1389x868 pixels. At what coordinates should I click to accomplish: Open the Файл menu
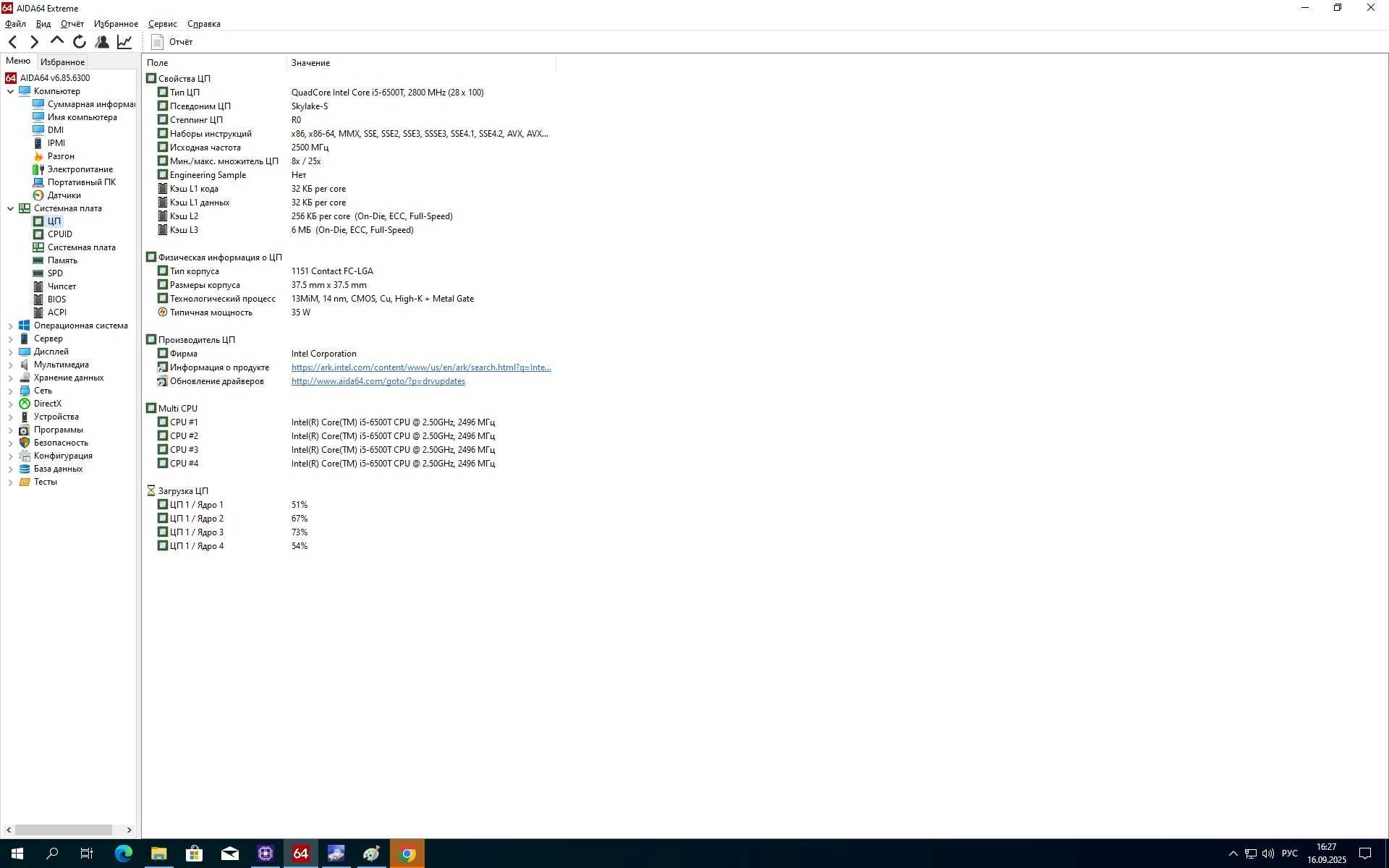click(15, 24)
